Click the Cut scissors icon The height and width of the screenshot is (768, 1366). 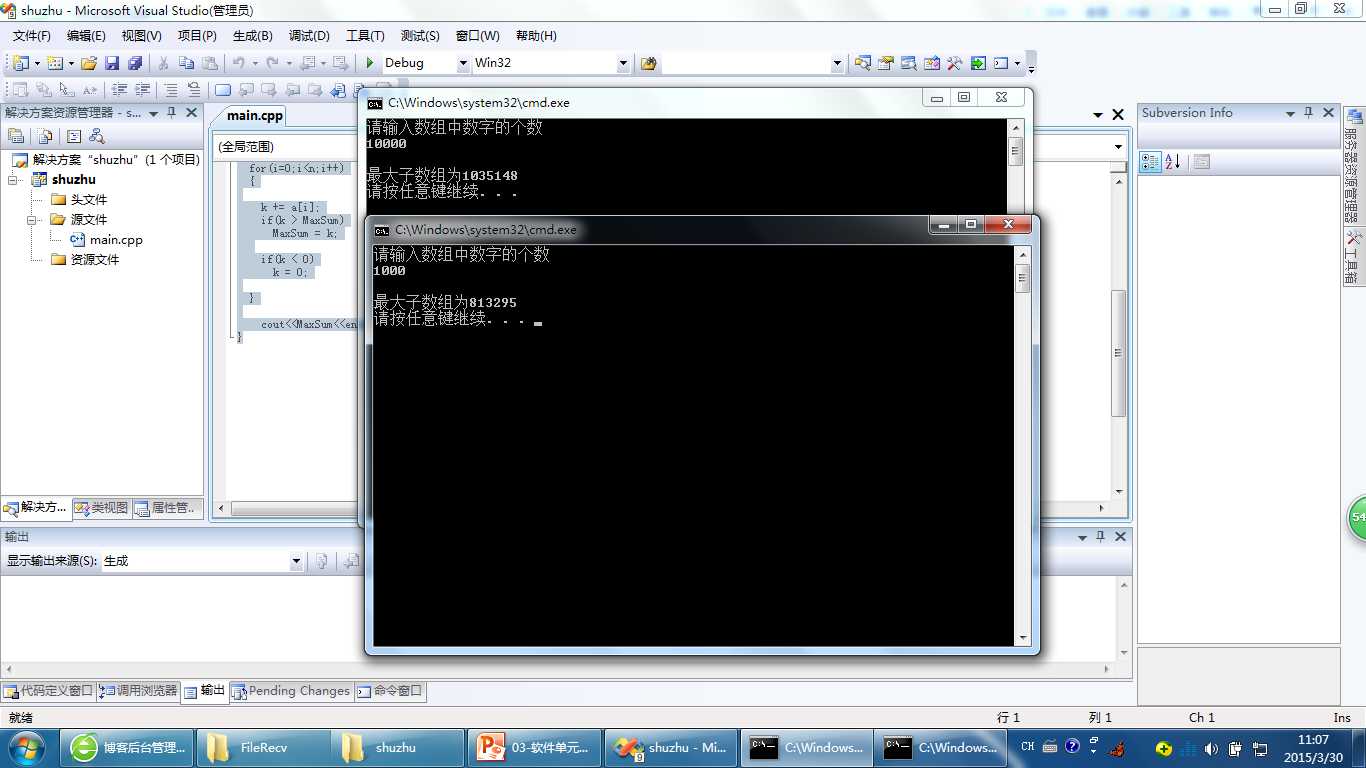coord(163,63)
